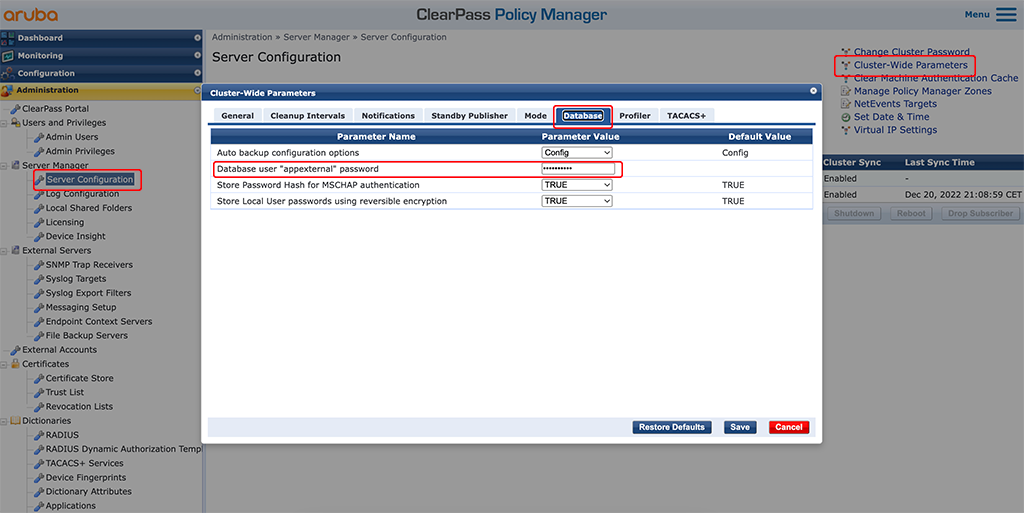1024x513 pixels.
Task: Open Auto backup configuration options dropdown
Action: 577,153
